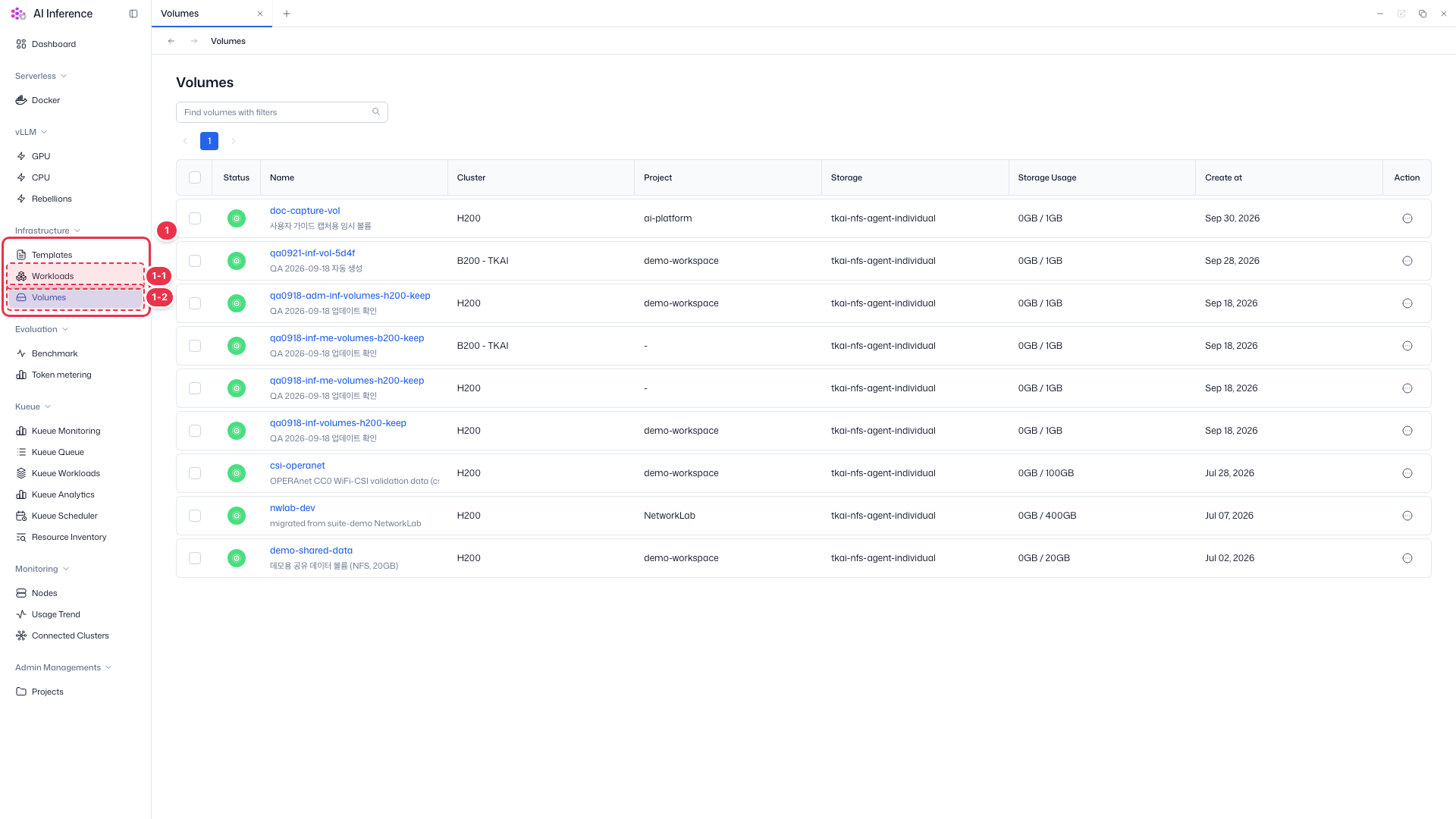Select the Volumes tab
The image size is (1456, 819).
coord(212,14)
